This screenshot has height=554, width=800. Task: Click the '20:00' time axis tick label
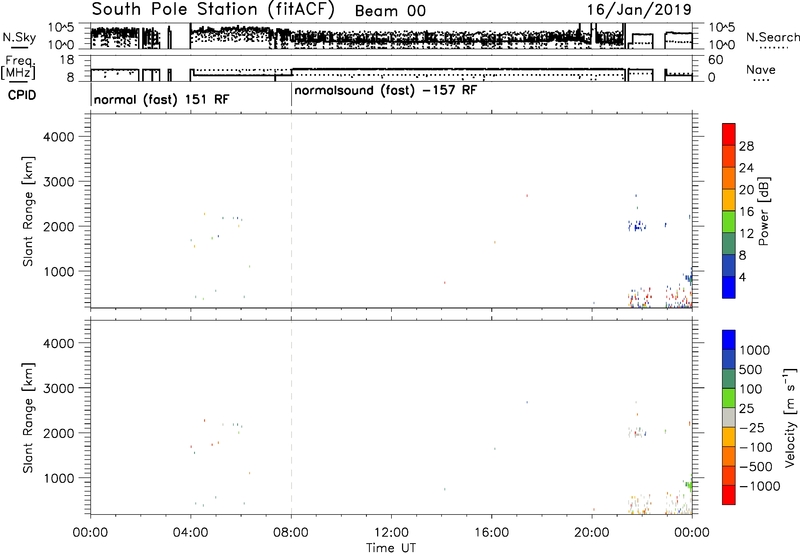click(592, 533)
